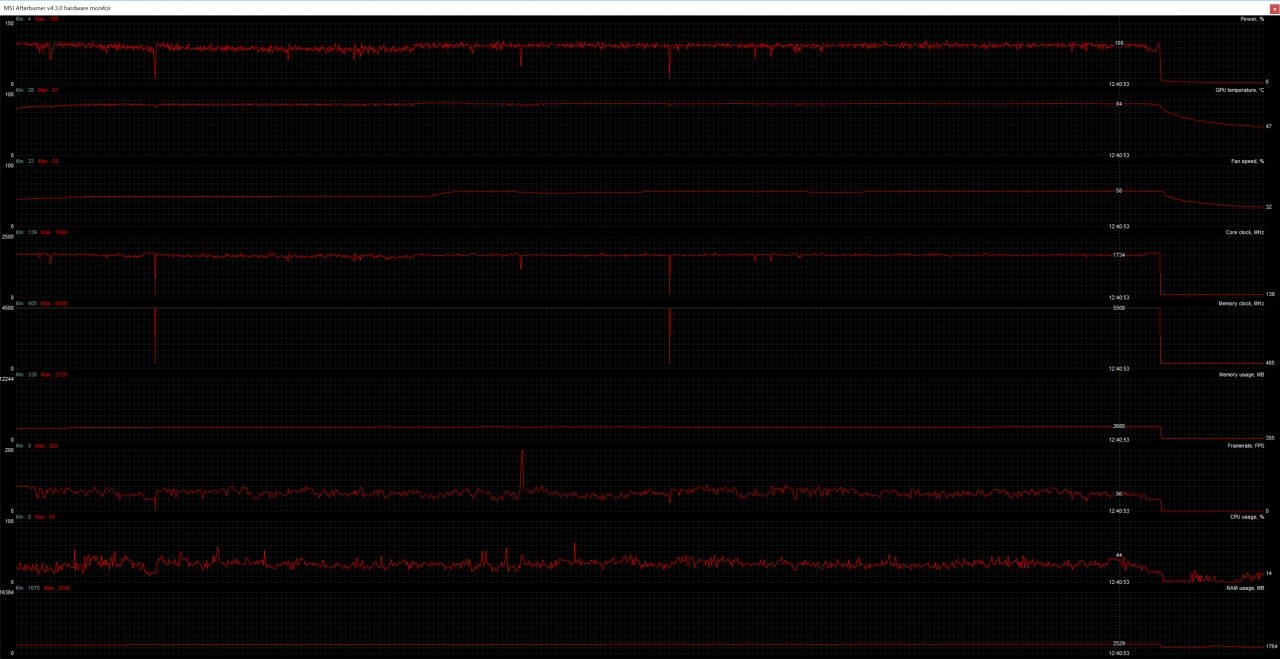Viewport: 1280px width, 659px height.
Task: Click the Min/Max readout of Power graph
Action: [37, 19]
